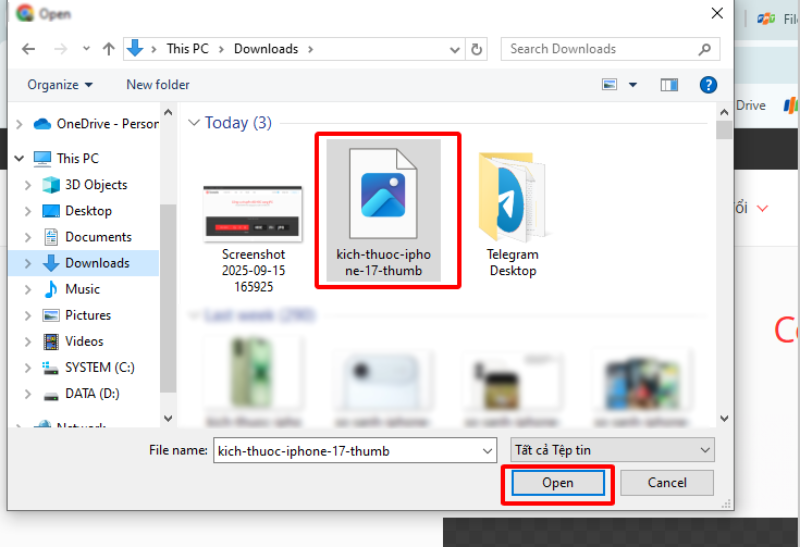
Task: Select Desktop in navigation pane
Action: point(77,211)
